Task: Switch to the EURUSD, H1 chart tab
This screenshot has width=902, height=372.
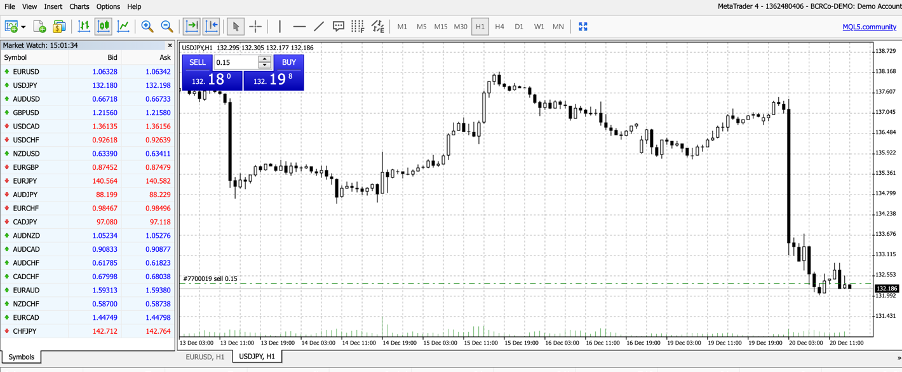Action: [x=205, y=357]
